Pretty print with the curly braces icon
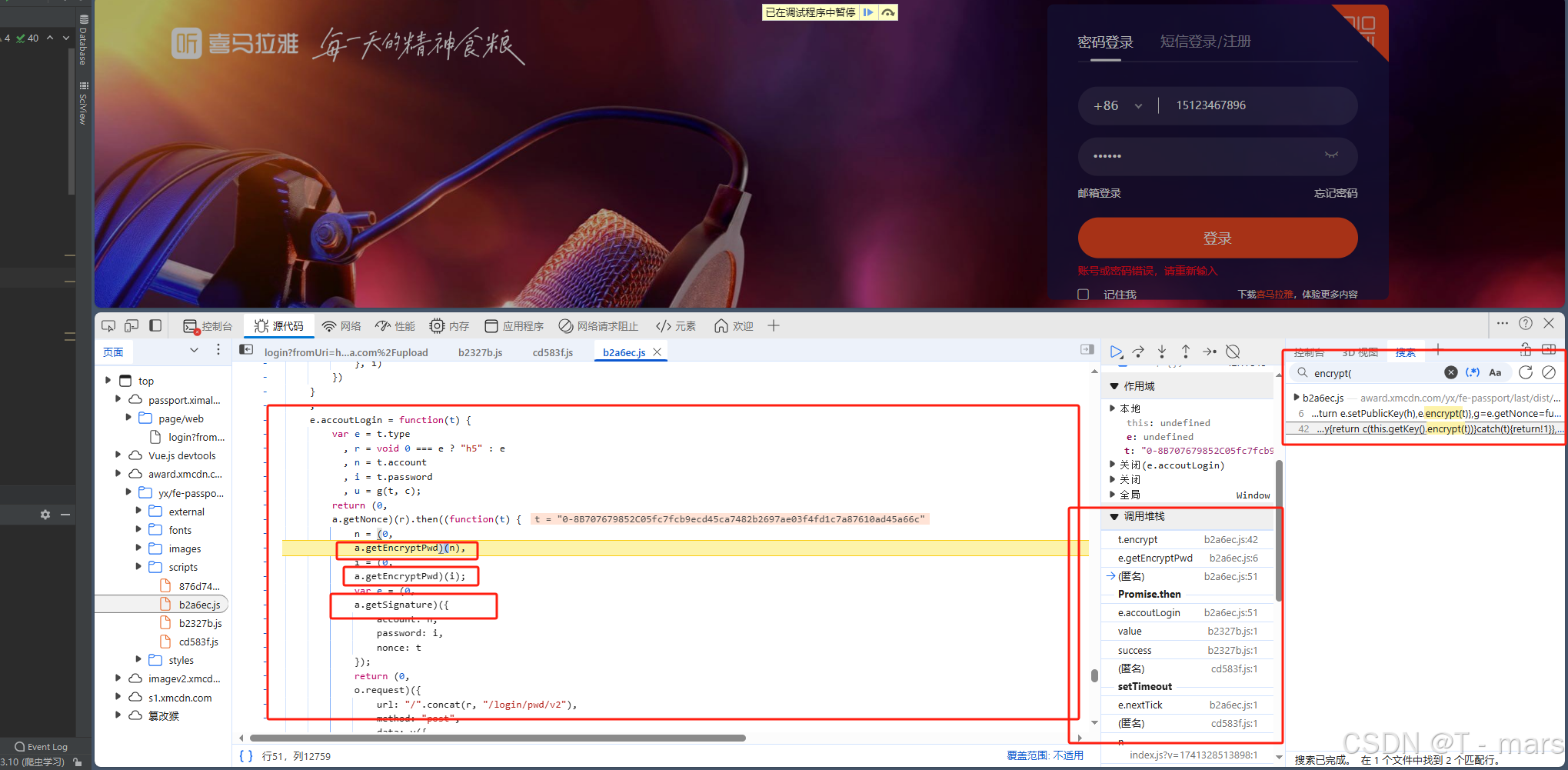Screen dimensions: 1568x770 click(x=246, y=756)
